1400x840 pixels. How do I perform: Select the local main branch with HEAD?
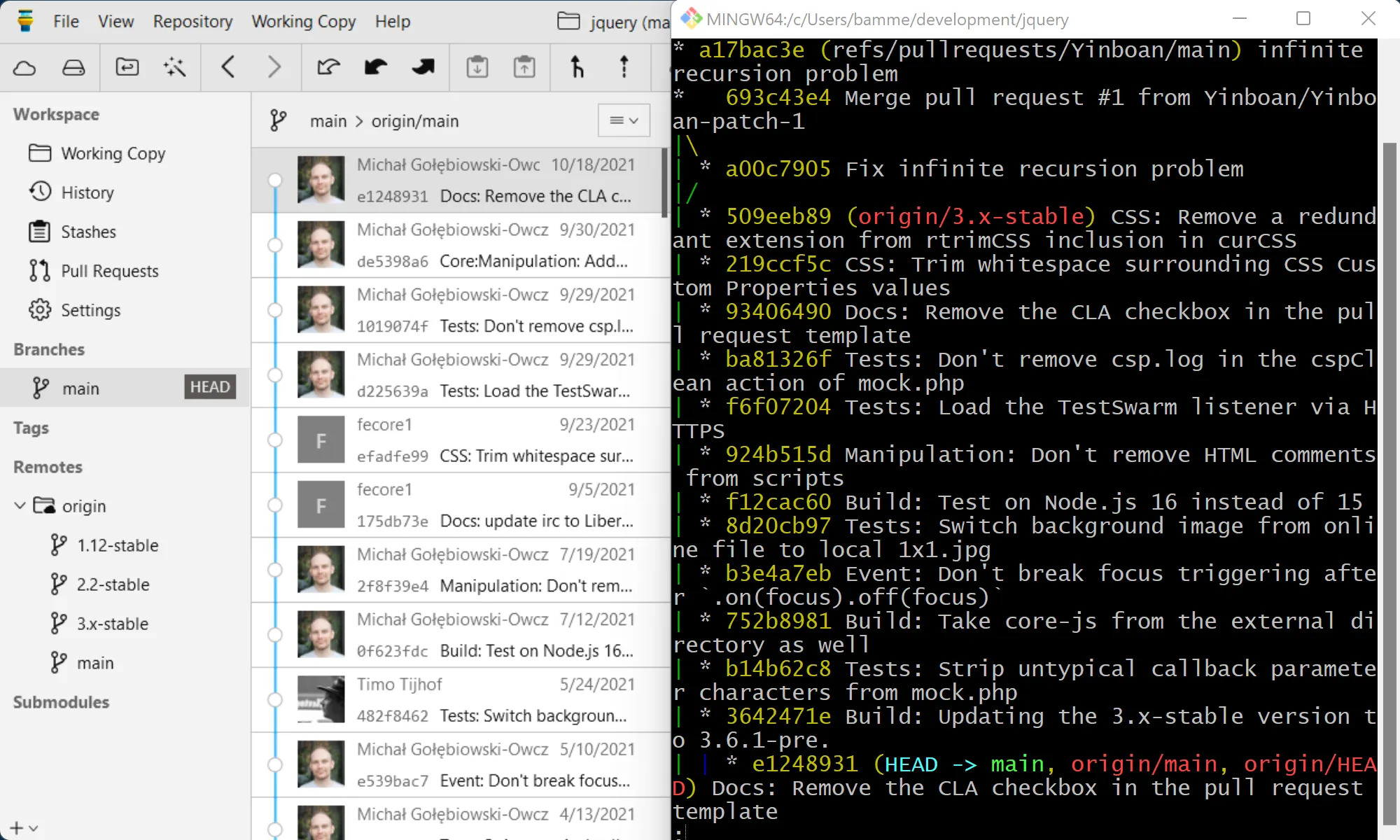[x=125, y=388]
